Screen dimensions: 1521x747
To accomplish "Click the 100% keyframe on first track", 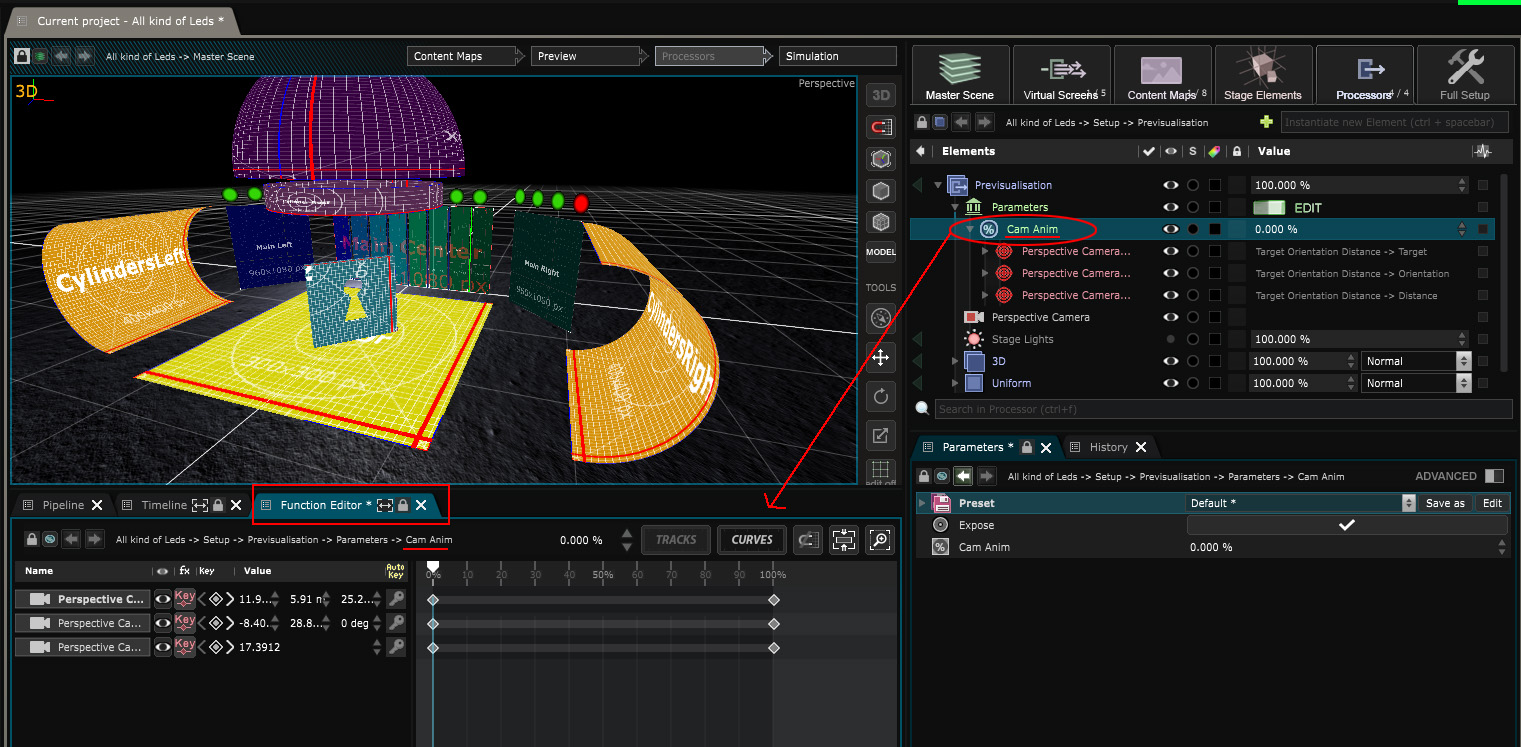I will click(x=773, y=599).
